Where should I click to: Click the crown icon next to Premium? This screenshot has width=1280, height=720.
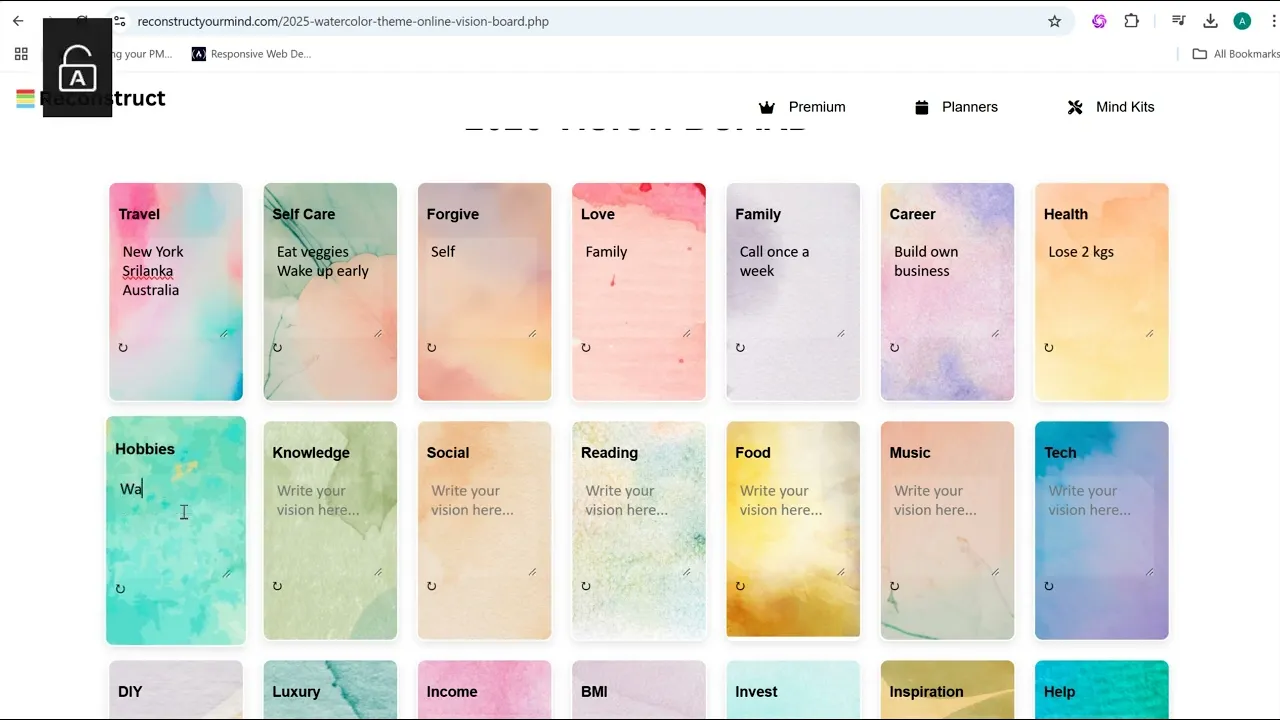pyautogui.click(x=767, y=107)
